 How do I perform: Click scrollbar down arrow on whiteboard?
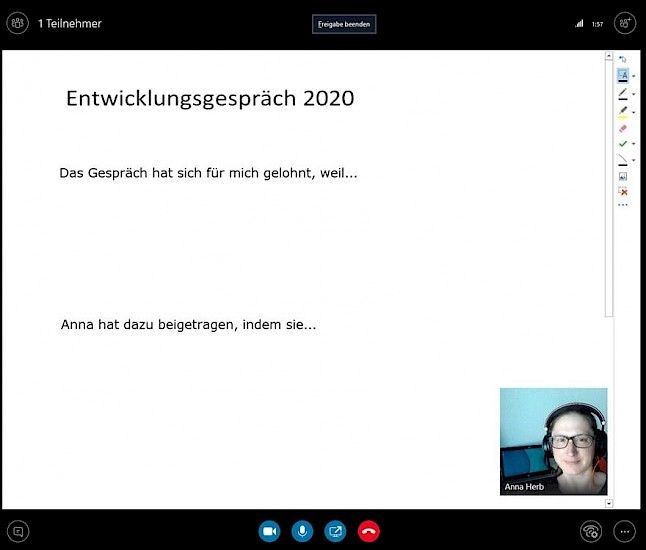tap(609, 503)
